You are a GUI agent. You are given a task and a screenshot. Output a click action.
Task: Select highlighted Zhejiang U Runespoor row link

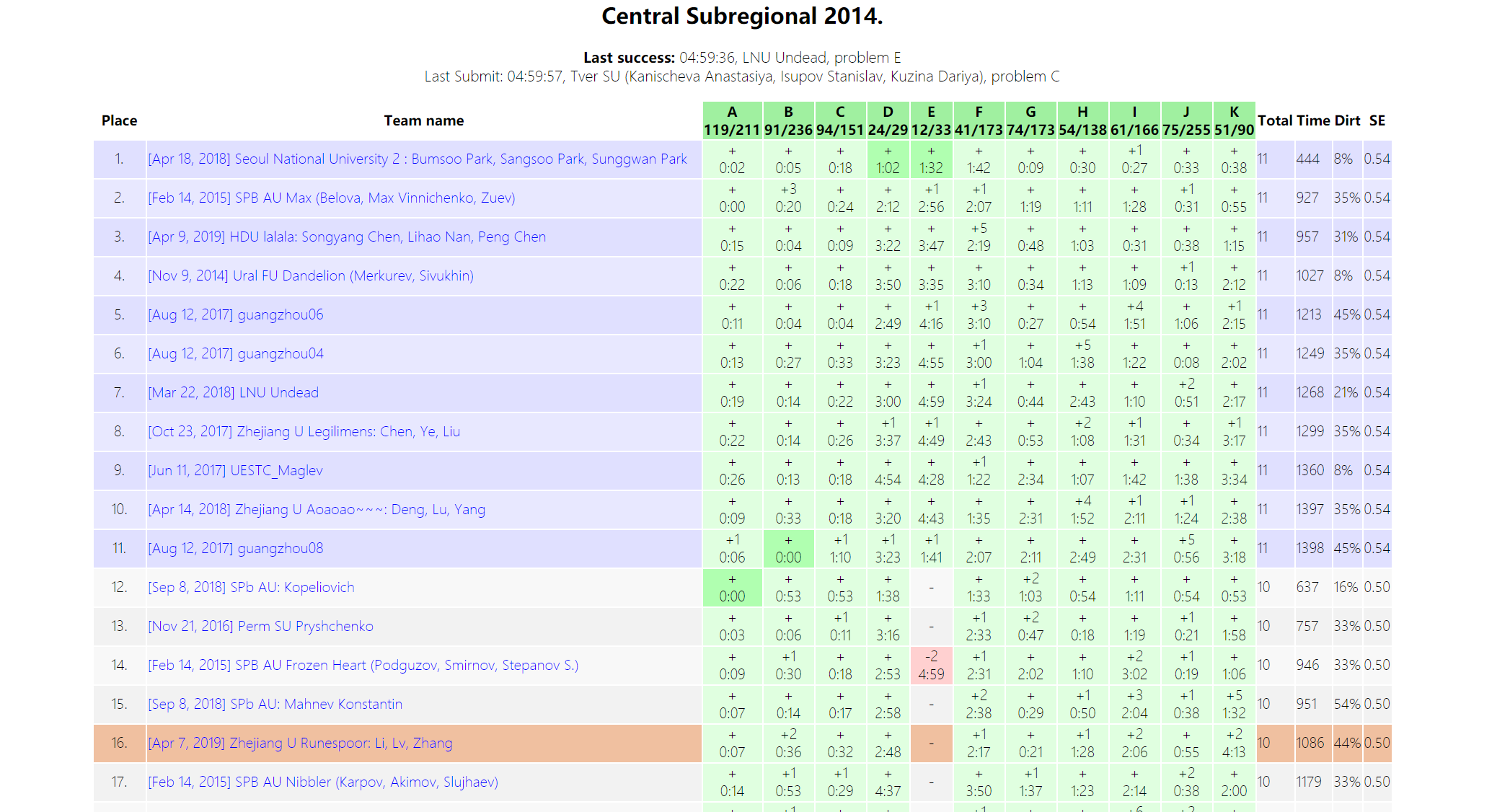300,743
